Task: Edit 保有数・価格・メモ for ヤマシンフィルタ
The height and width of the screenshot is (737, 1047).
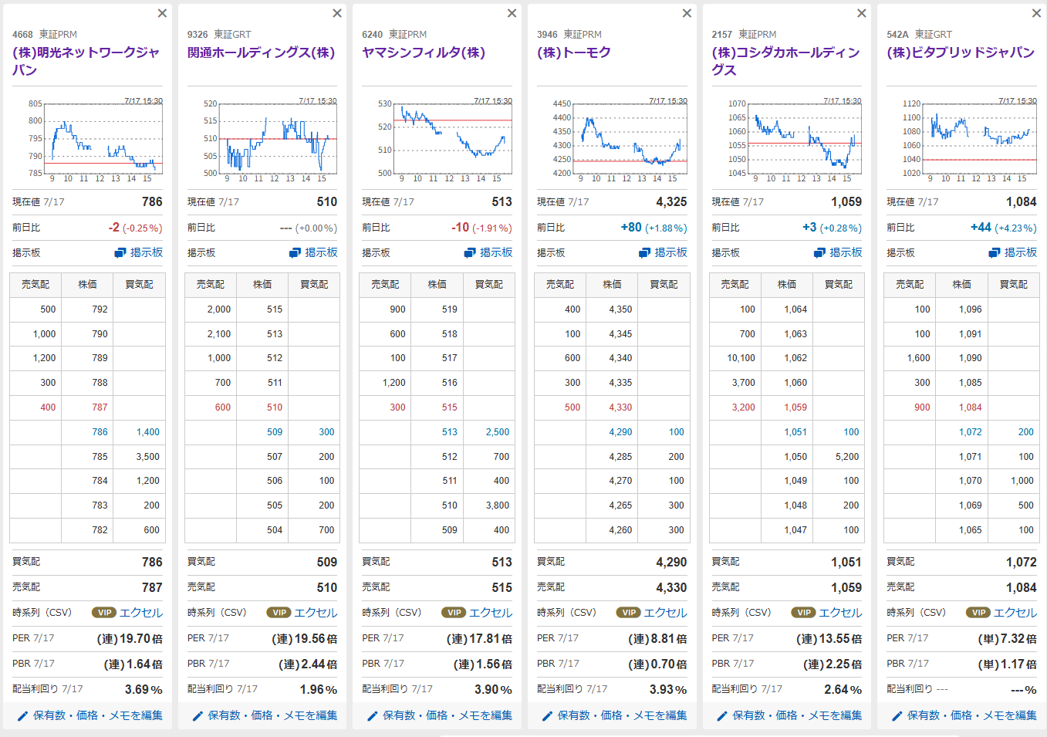Action: [440, 716]
